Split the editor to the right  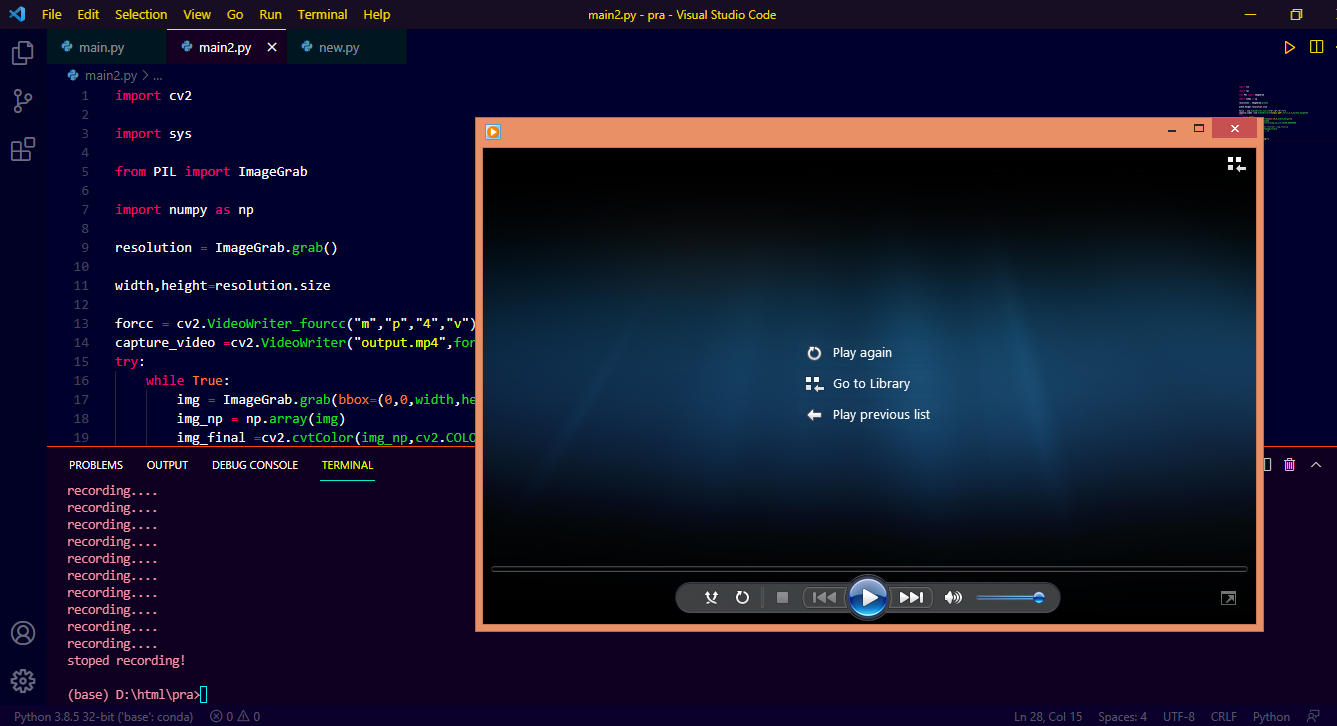click(1316, 46)
